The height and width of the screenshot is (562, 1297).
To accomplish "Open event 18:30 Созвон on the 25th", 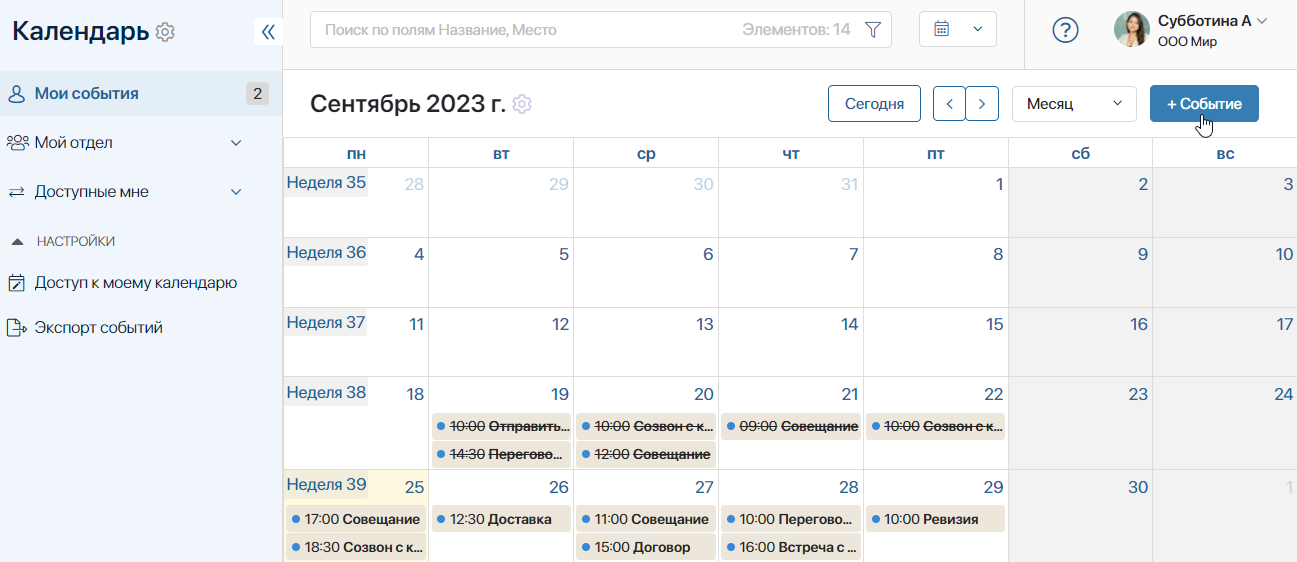I will (356, 547).
